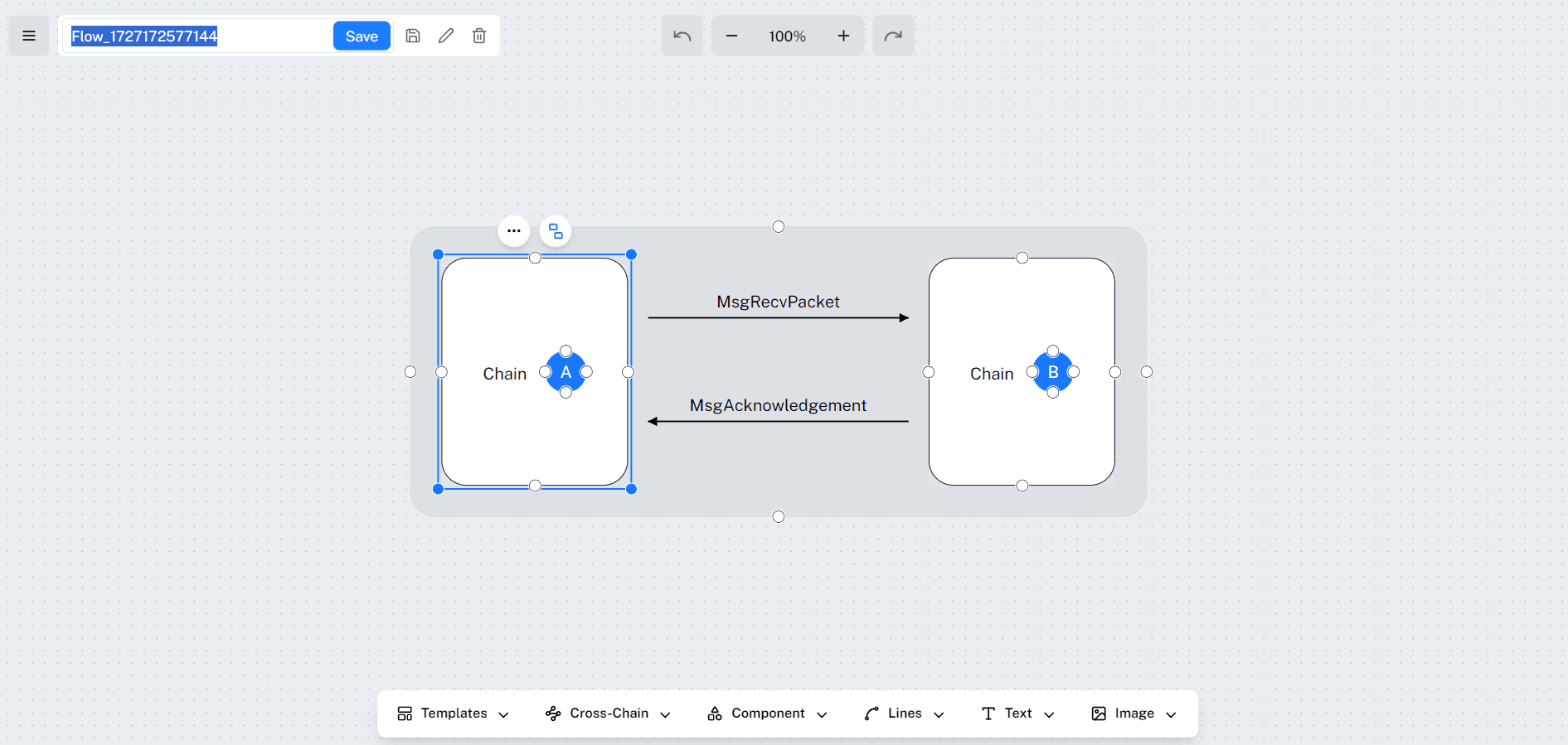Click the undo arrow button
This screenshot has width=1568, height=745.
682,36
